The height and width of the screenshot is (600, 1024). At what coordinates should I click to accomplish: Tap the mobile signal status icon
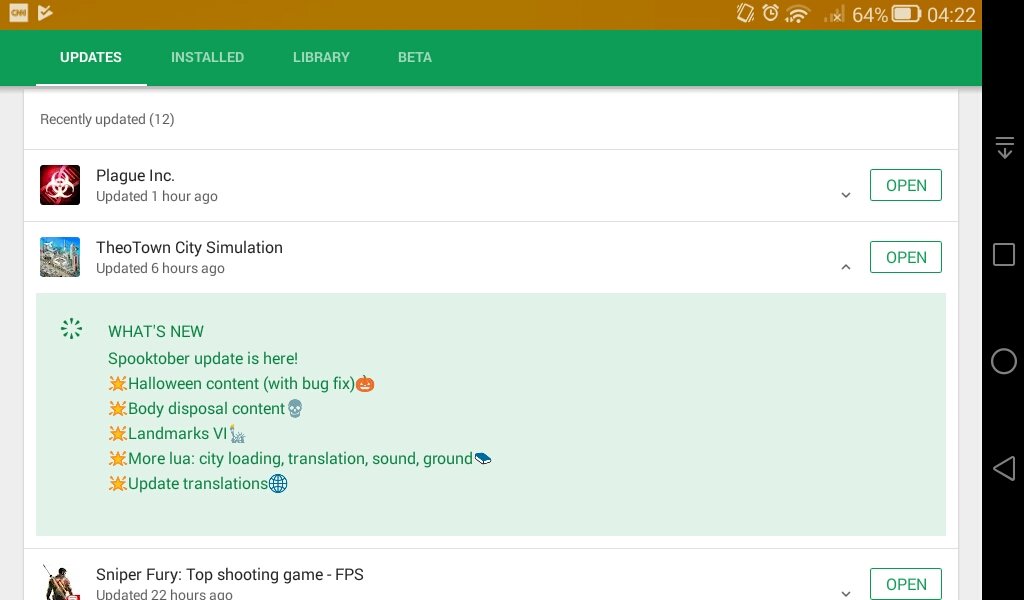[x=835, y=14]
